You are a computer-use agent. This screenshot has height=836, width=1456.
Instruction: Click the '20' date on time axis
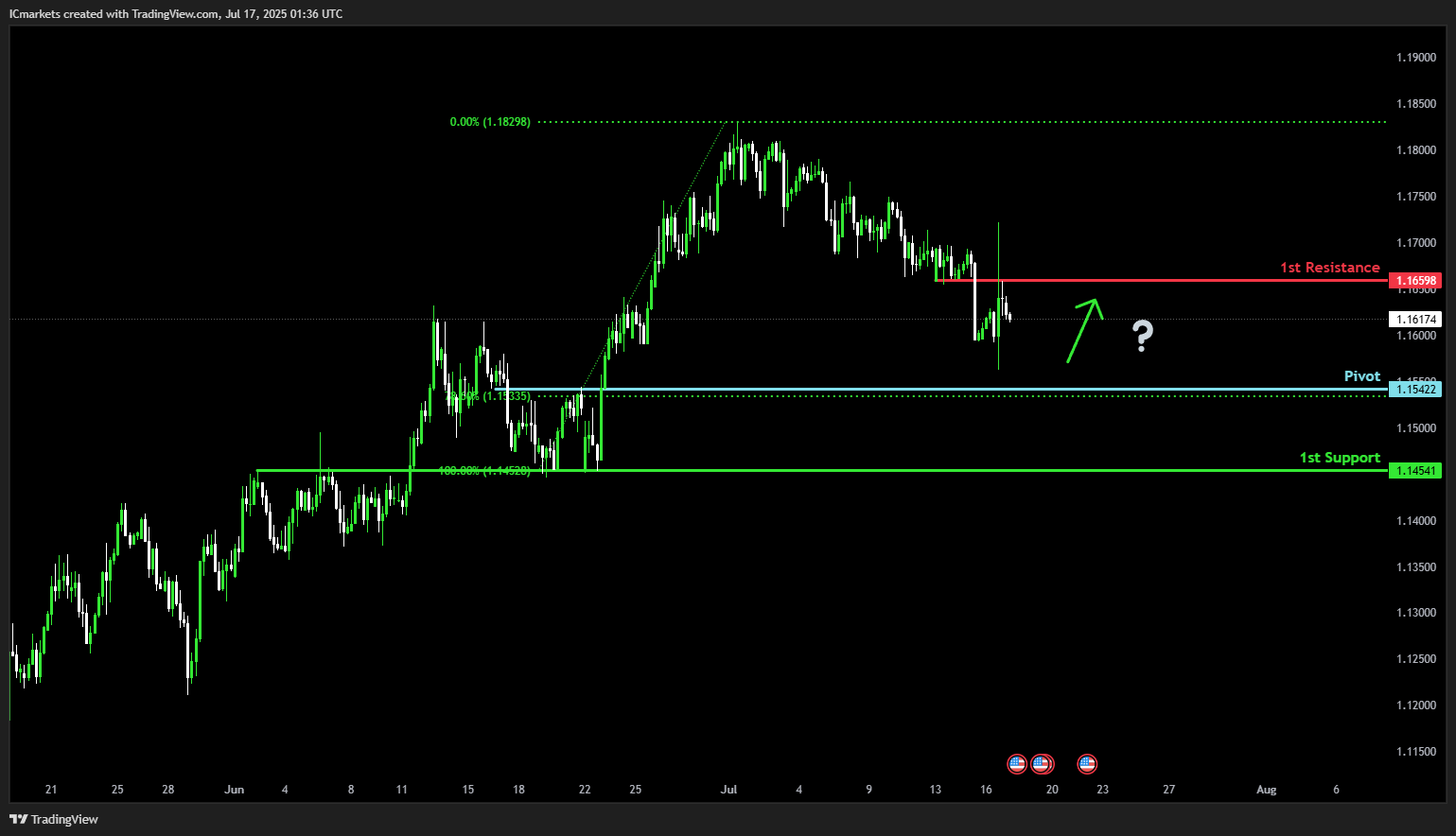coord(1052,790)
